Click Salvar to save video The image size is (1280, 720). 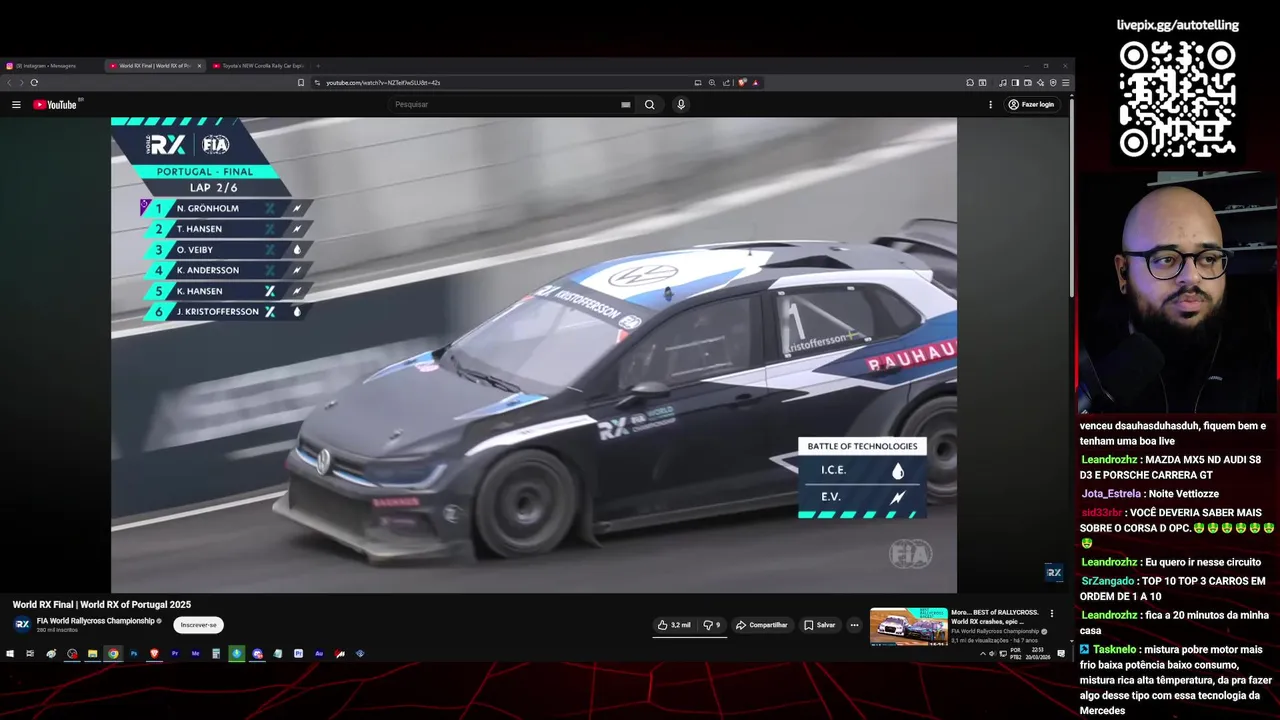[x=820, y=625]
